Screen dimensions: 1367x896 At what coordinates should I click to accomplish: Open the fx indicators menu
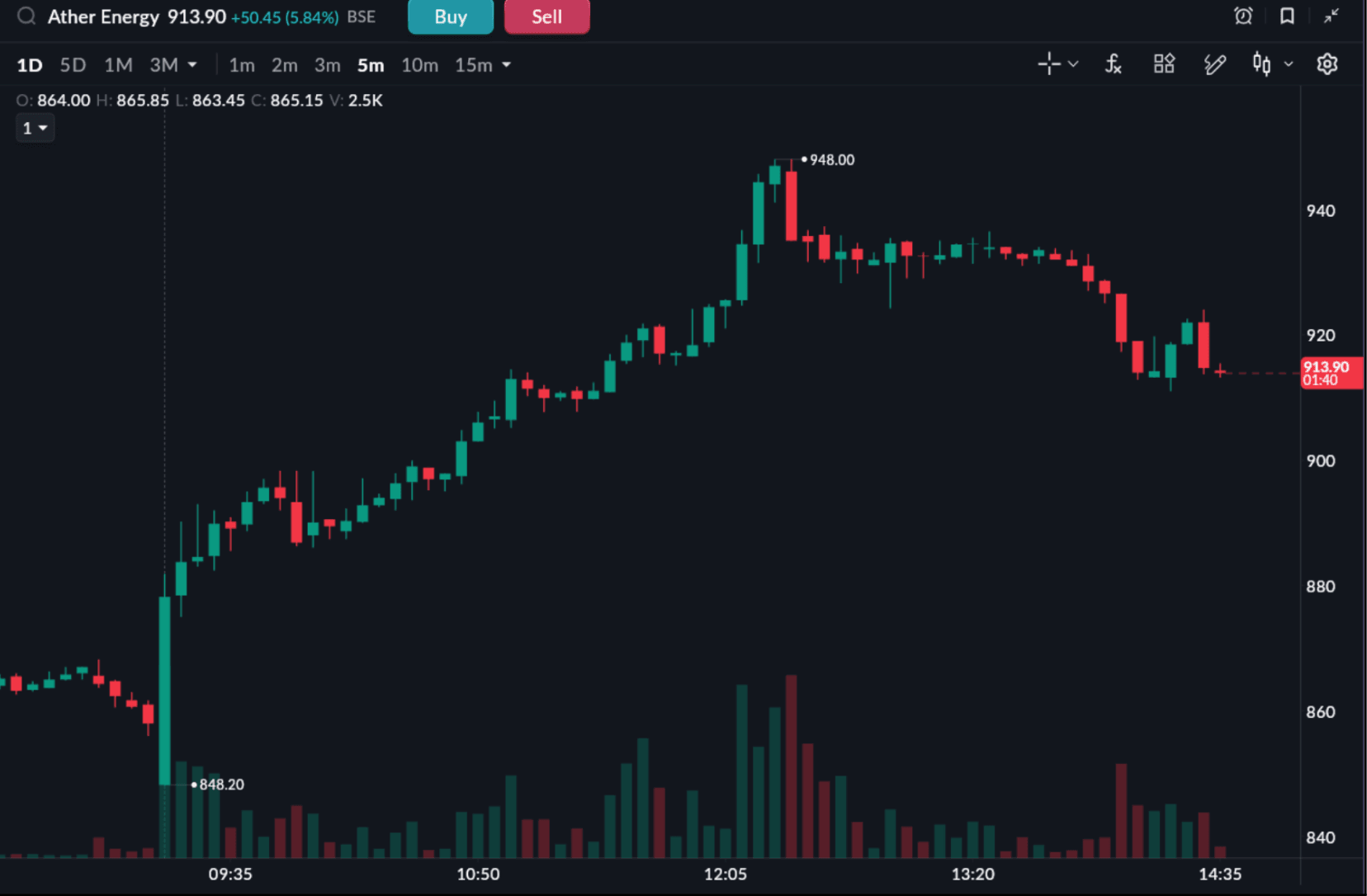[1114, 64]
